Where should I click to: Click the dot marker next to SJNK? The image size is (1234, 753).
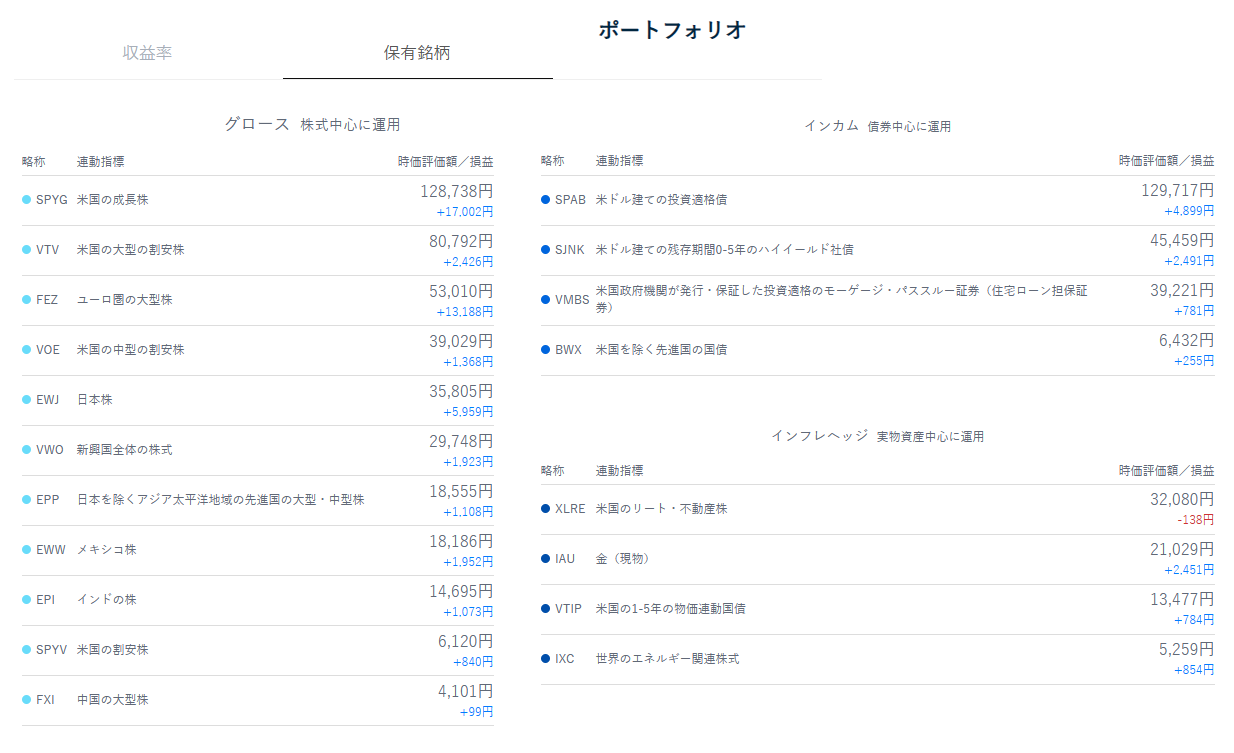(x=546, y=249)
